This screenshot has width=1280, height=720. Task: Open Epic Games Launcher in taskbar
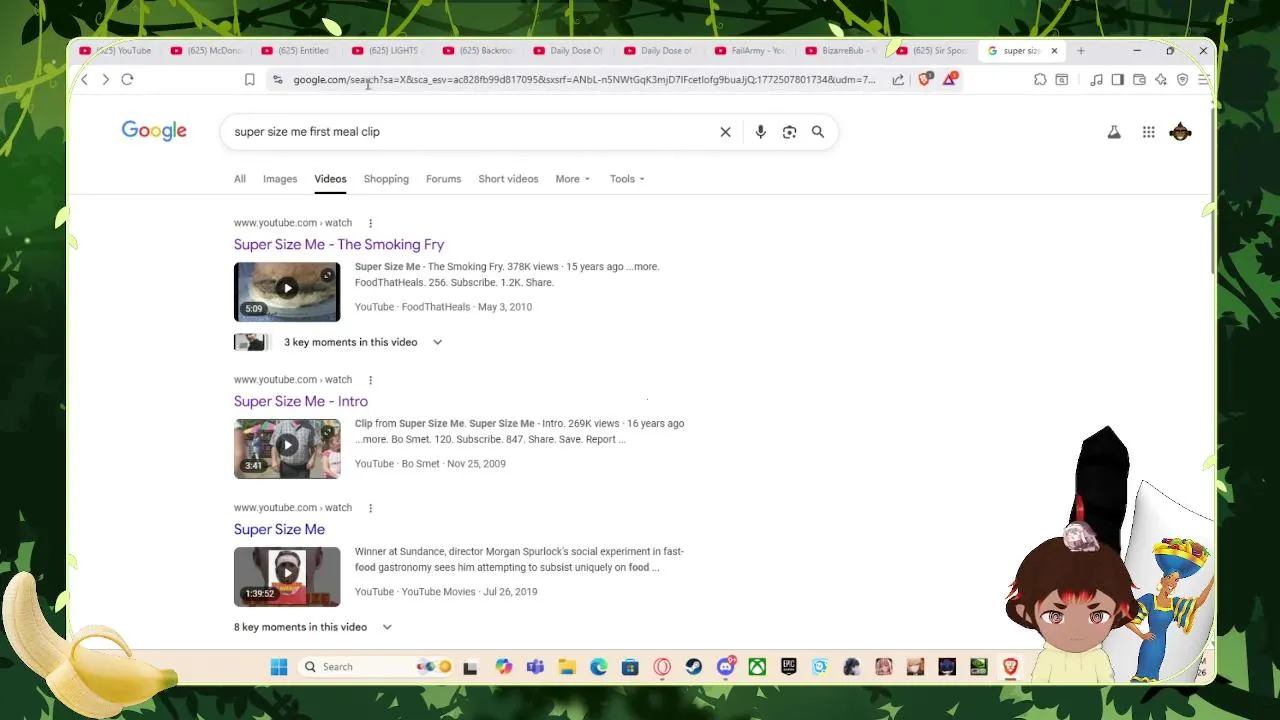coord(789,667)
